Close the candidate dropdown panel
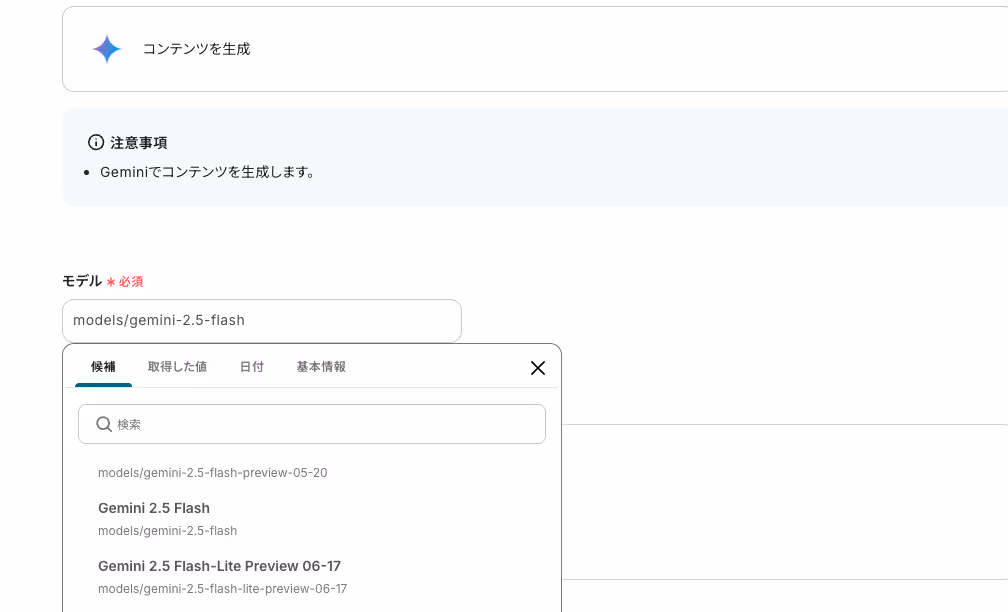Image resolution: width=1008 pixels, height=612 pixels. coord(538,368)
